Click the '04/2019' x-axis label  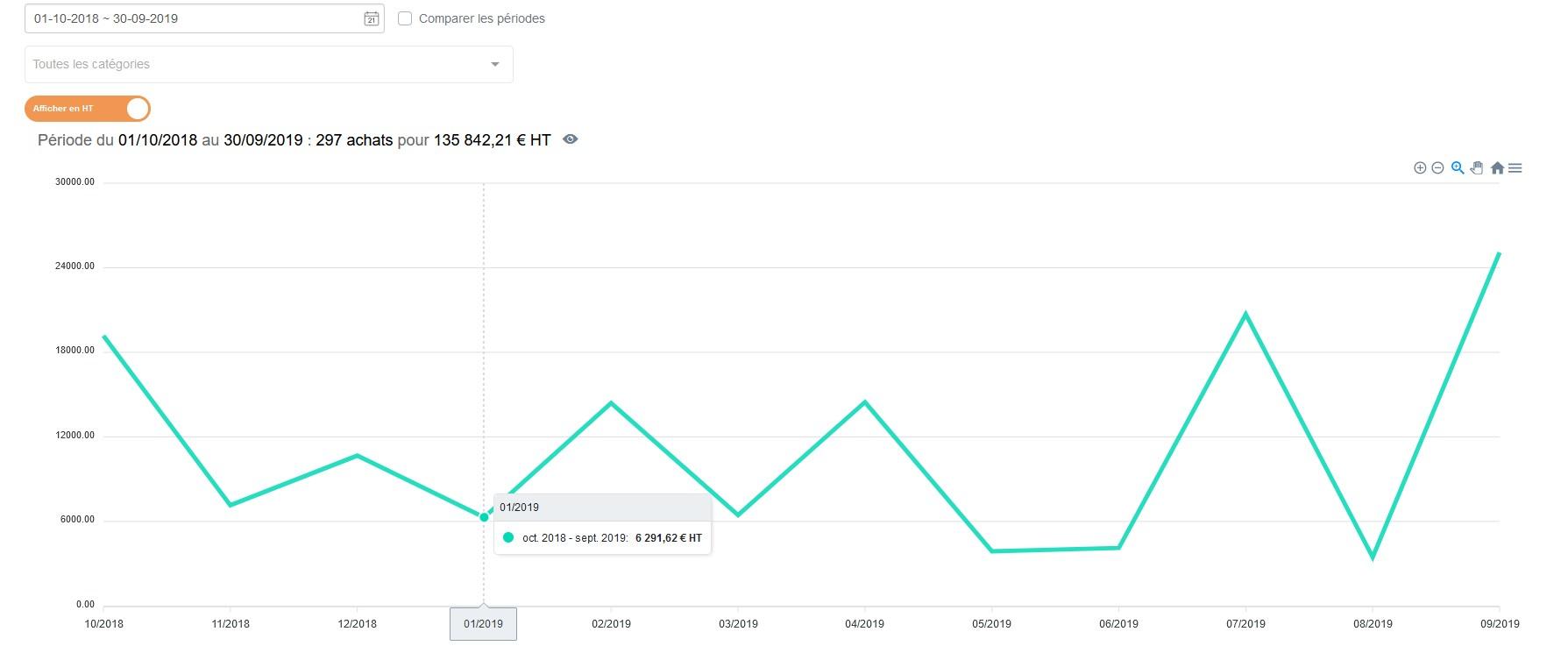[x=865, y=624]
